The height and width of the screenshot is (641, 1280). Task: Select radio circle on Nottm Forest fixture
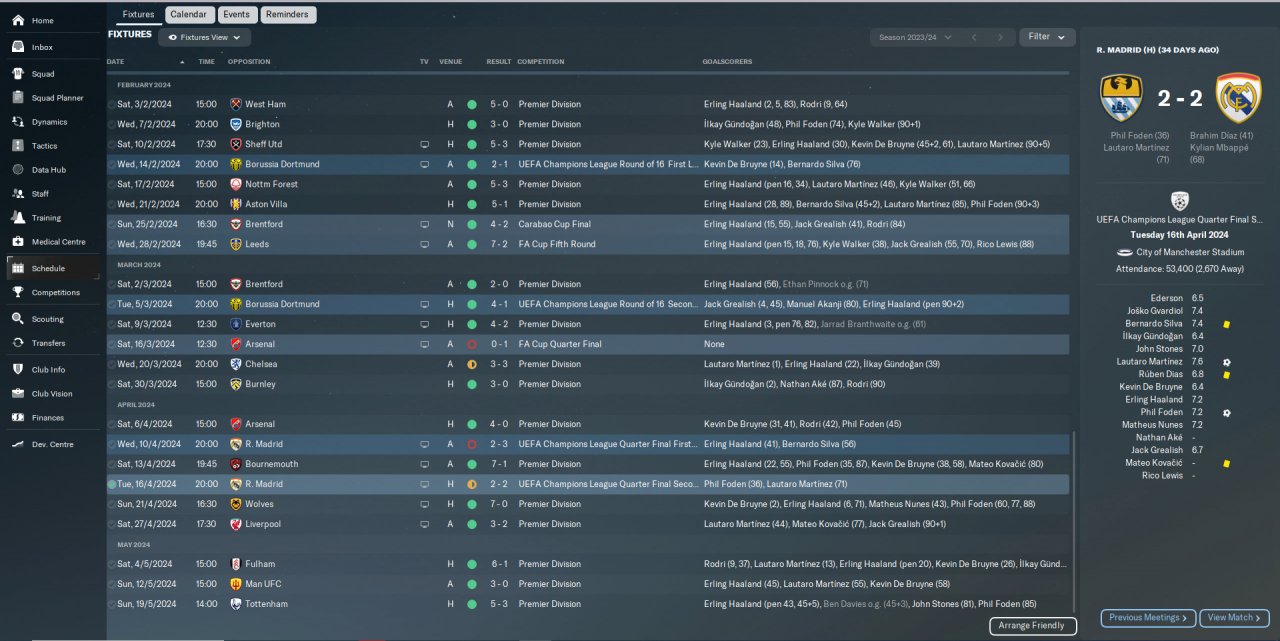[111, 184]
